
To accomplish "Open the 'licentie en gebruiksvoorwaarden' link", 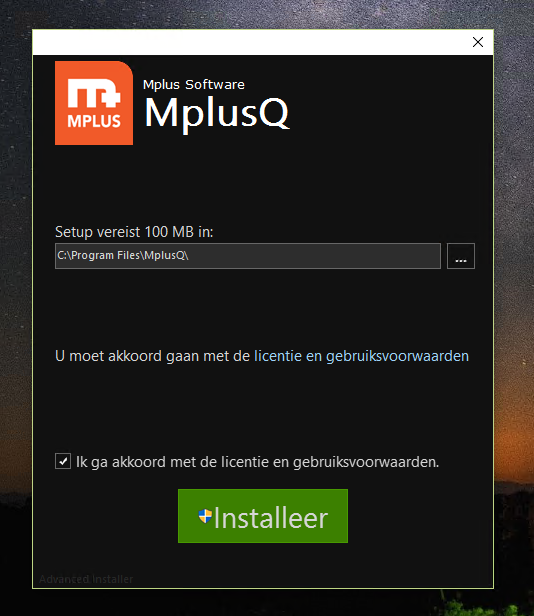I will click(361, 356).
